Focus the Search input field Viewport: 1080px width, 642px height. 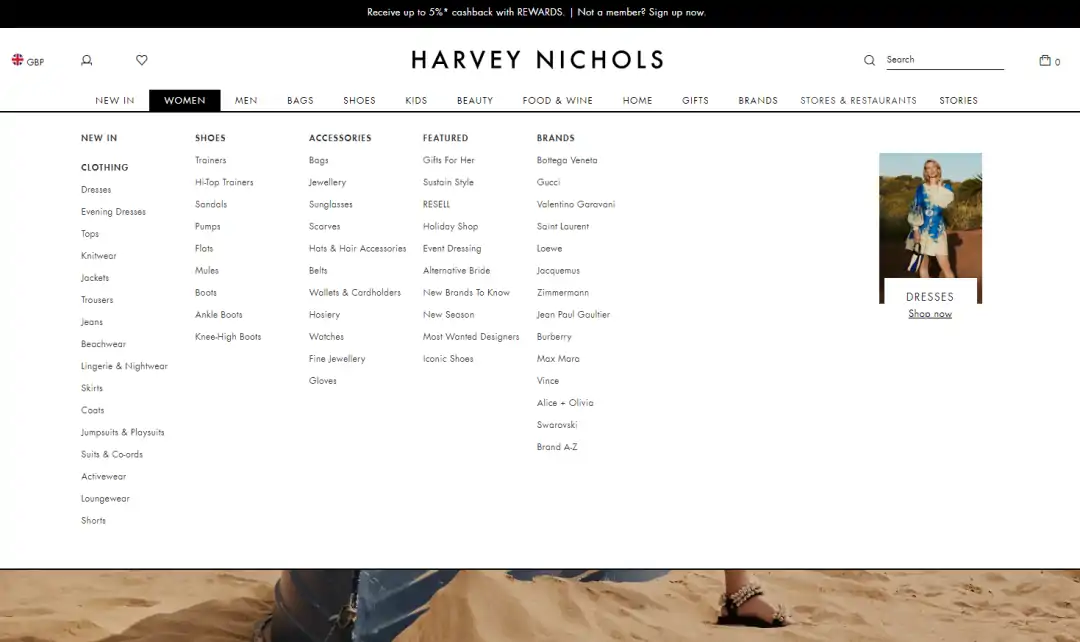click(944, 60)
